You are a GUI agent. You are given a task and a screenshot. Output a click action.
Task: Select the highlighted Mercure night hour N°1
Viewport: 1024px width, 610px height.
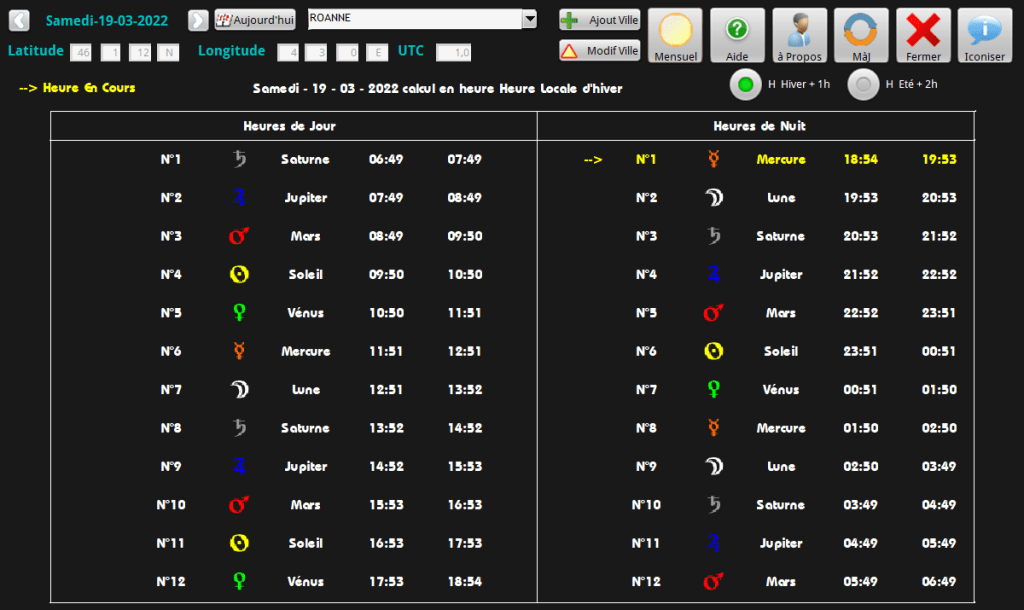(x=780, y=159)
